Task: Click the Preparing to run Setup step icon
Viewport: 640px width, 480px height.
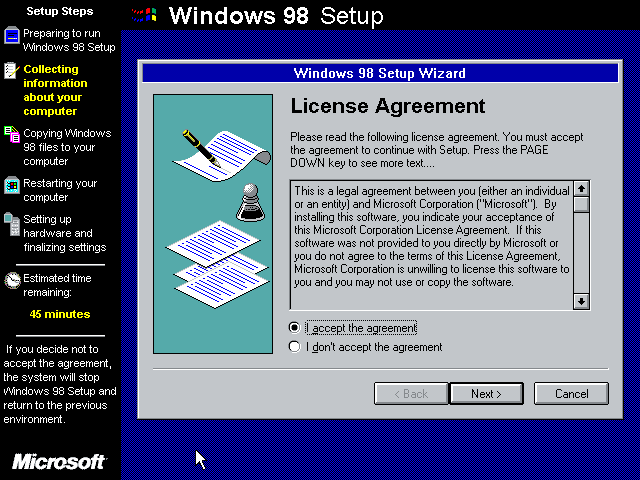Action: (12, 35)
